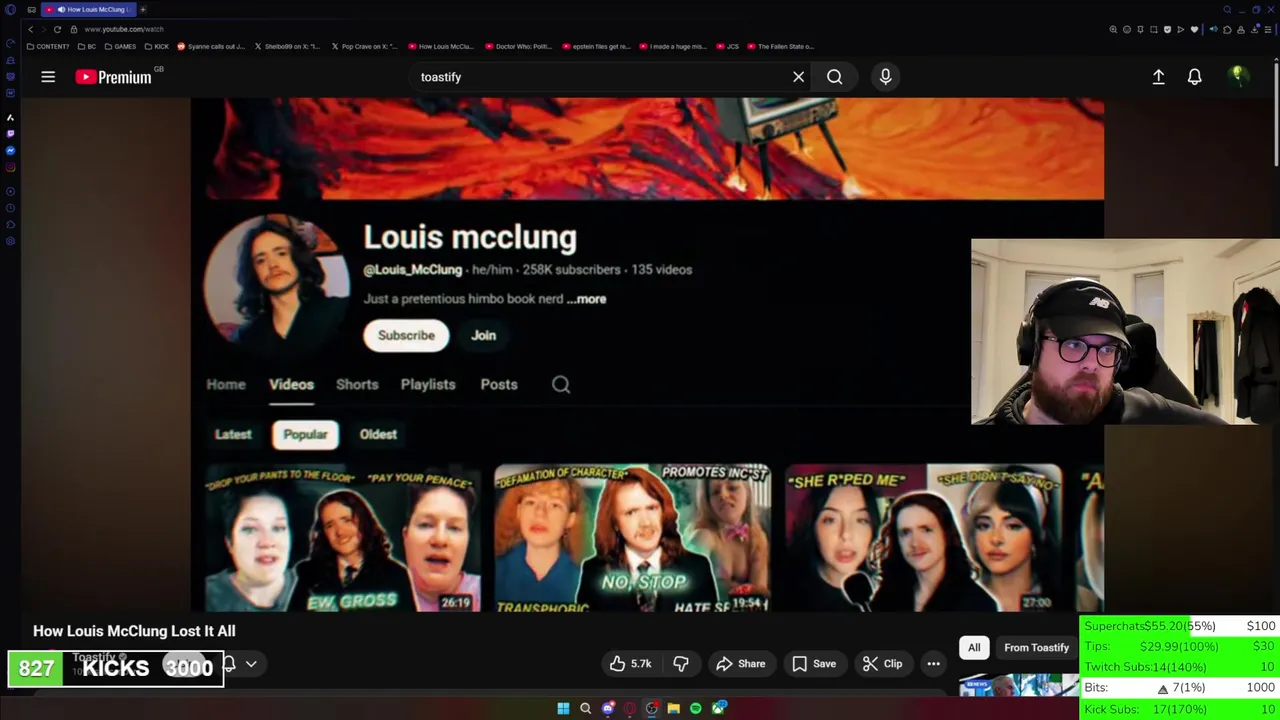The image size is (1280, 720).
Task: Open the account avatar menu
Action: pos(1238,77)
